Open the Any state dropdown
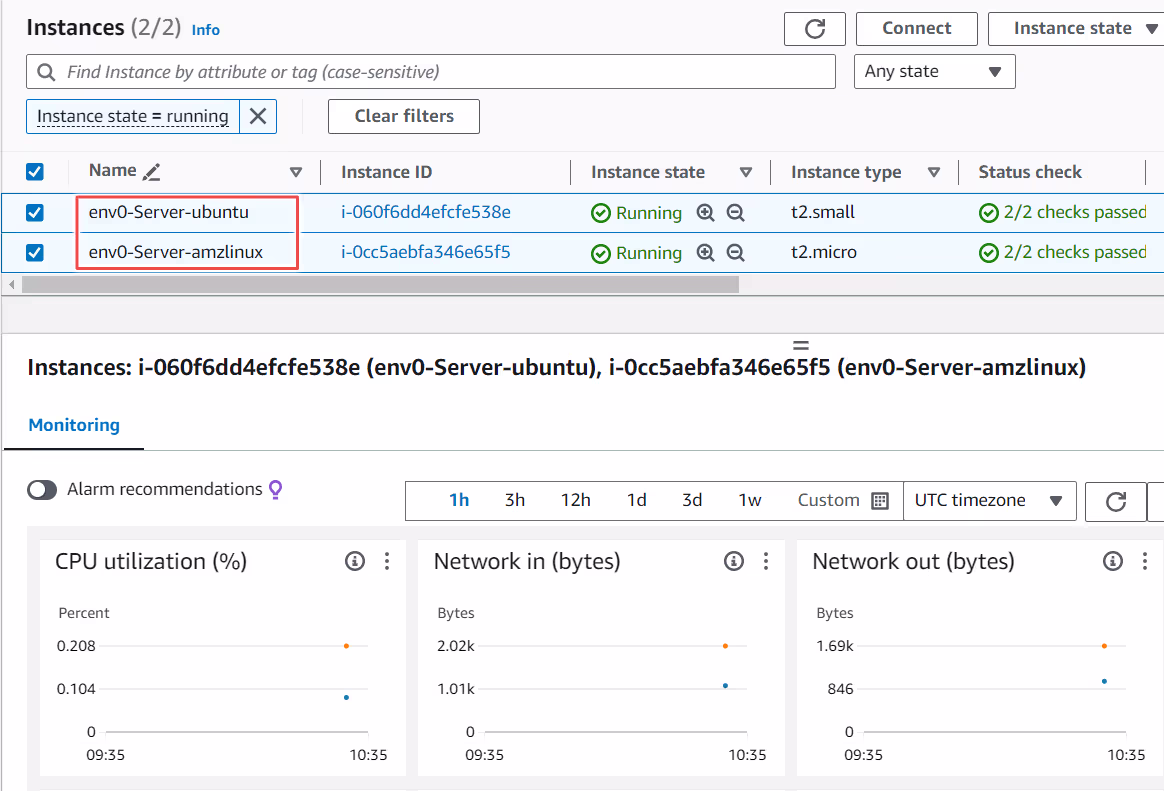Screen dimensions: 1164x791 pyautogui.click(x=935, y=72)
